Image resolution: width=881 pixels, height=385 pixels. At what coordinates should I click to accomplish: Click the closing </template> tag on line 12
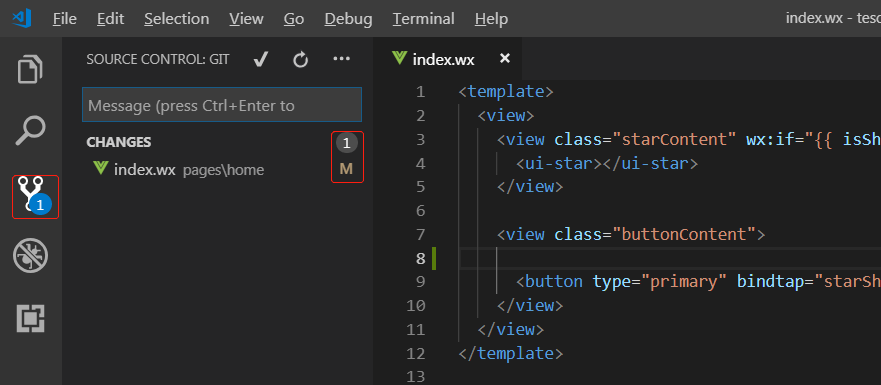511,354
